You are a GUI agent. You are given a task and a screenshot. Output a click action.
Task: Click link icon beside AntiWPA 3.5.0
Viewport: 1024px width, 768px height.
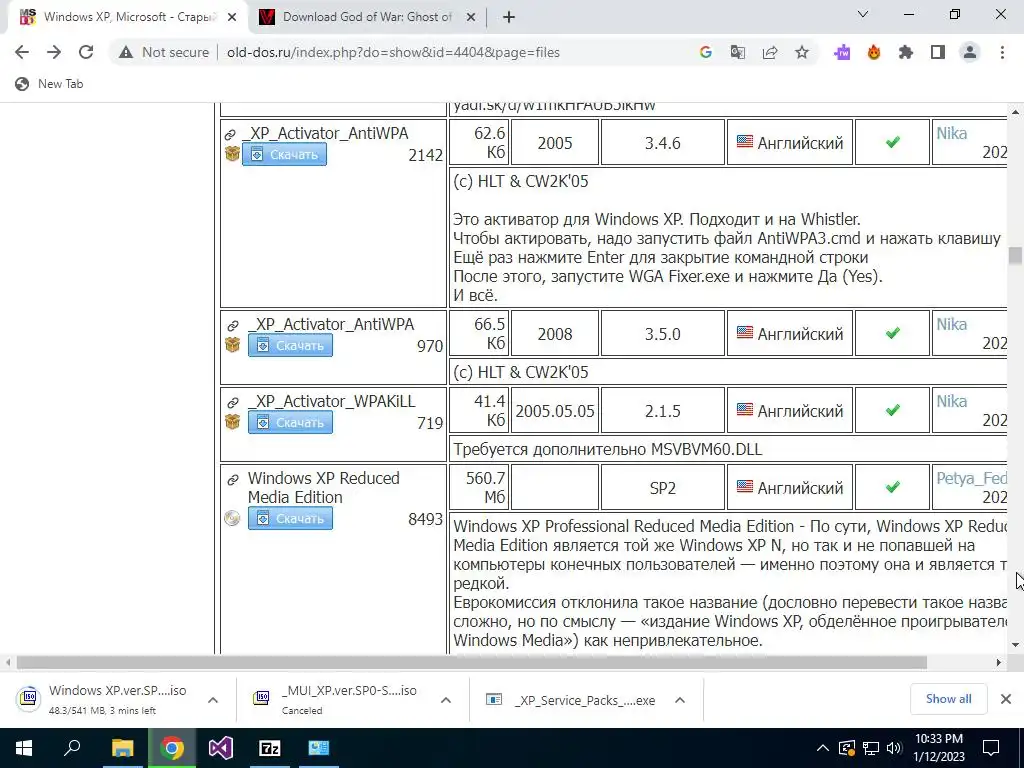232,325
